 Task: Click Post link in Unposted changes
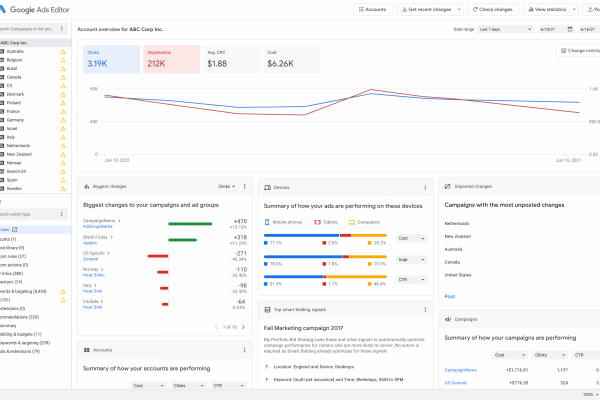(450, 297)
